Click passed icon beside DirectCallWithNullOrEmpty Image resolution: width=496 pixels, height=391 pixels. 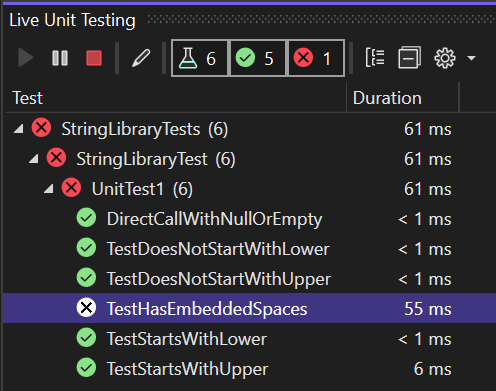point(86,218)
